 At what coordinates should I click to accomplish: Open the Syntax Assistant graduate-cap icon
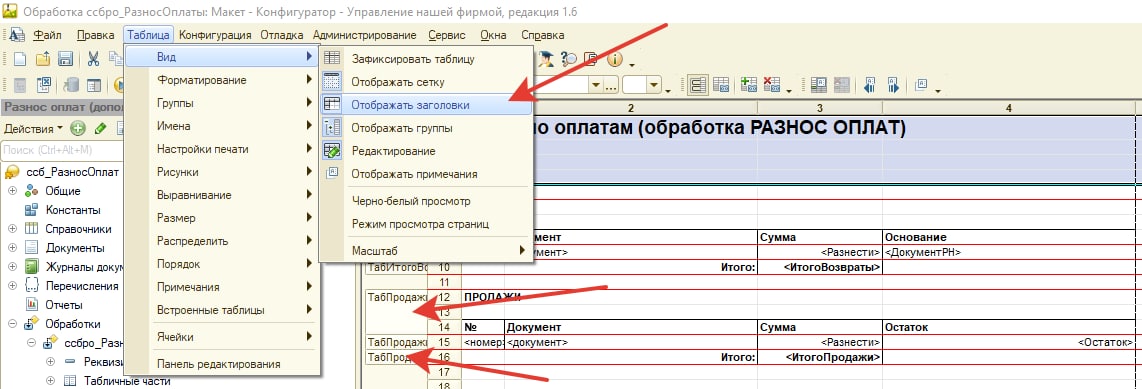(x=546, y=59)
